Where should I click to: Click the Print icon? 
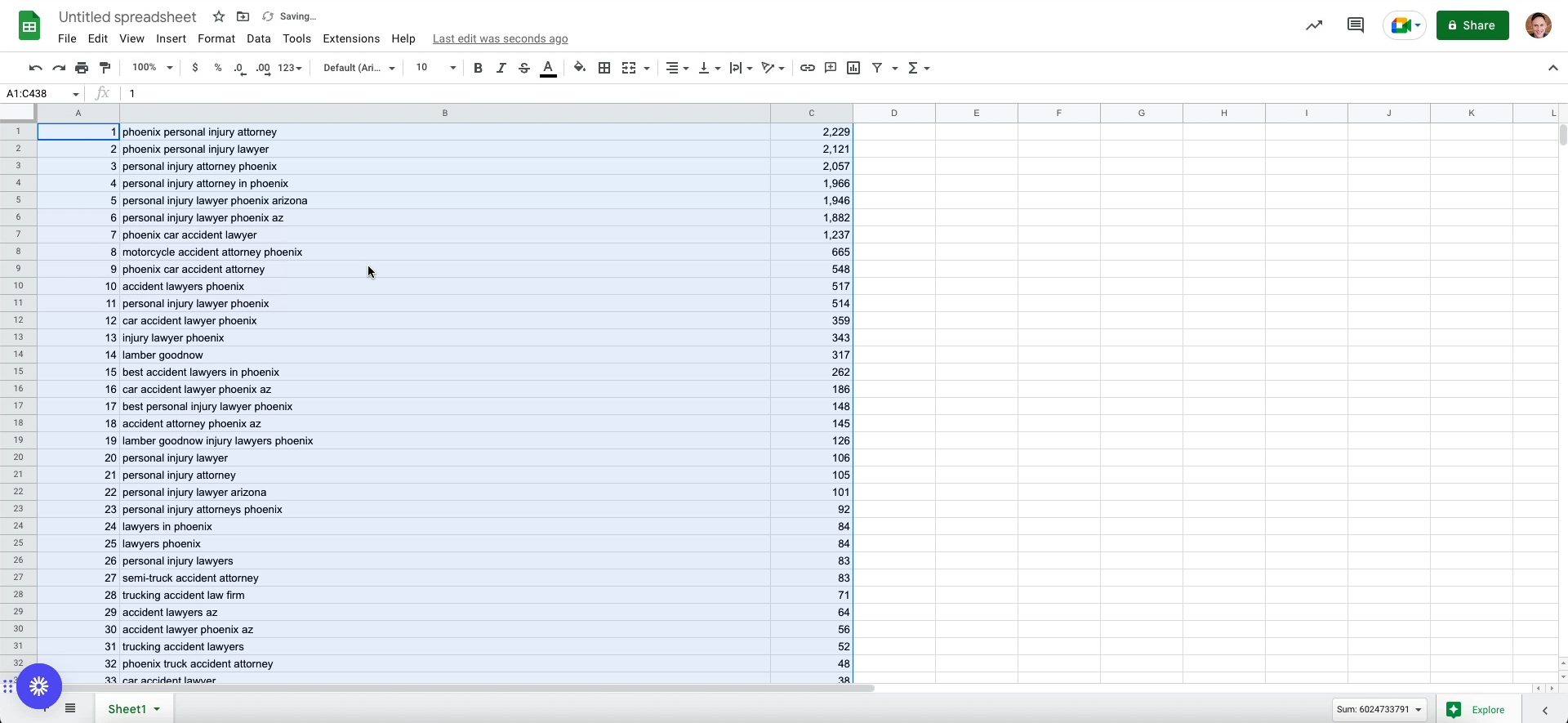click(82, 68)
